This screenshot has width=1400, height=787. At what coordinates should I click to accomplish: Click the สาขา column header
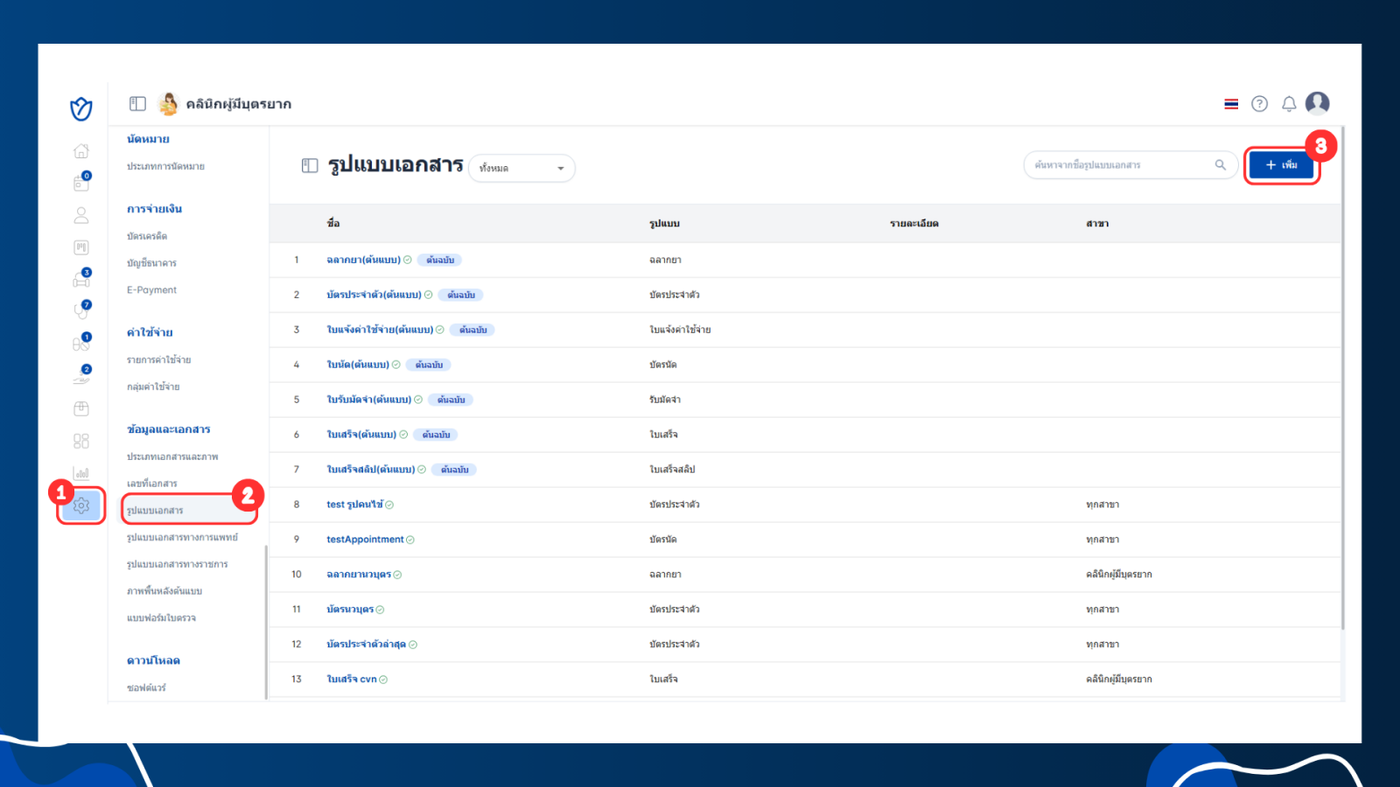coord(1097,224)
